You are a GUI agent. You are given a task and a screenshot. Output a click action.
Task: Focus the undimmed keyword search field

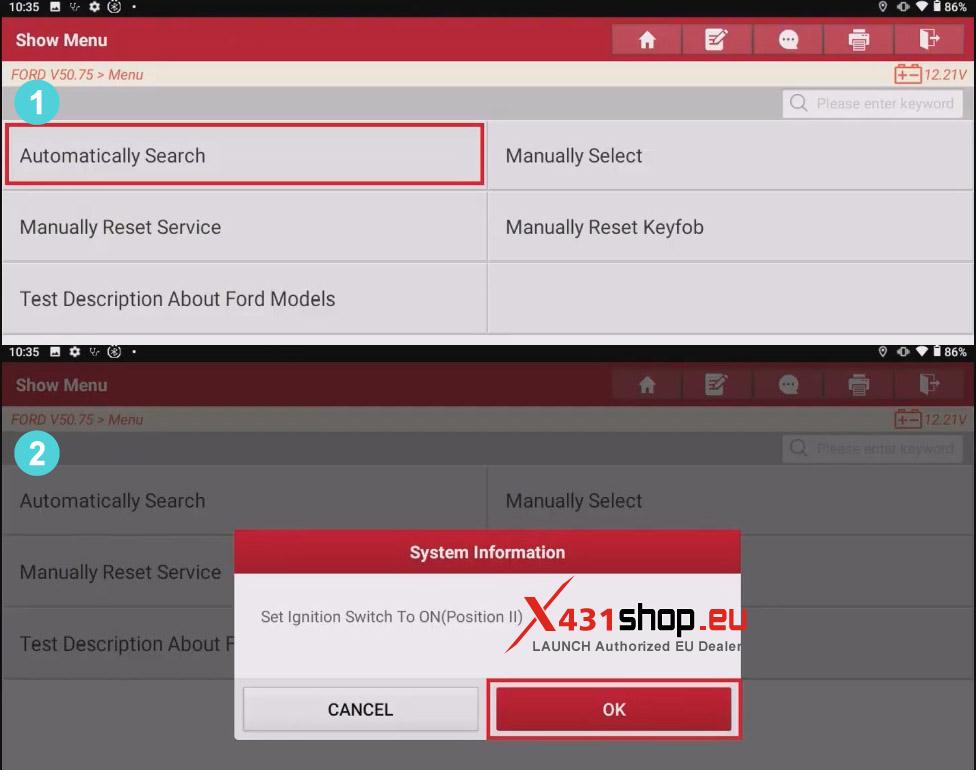[872, 103]
